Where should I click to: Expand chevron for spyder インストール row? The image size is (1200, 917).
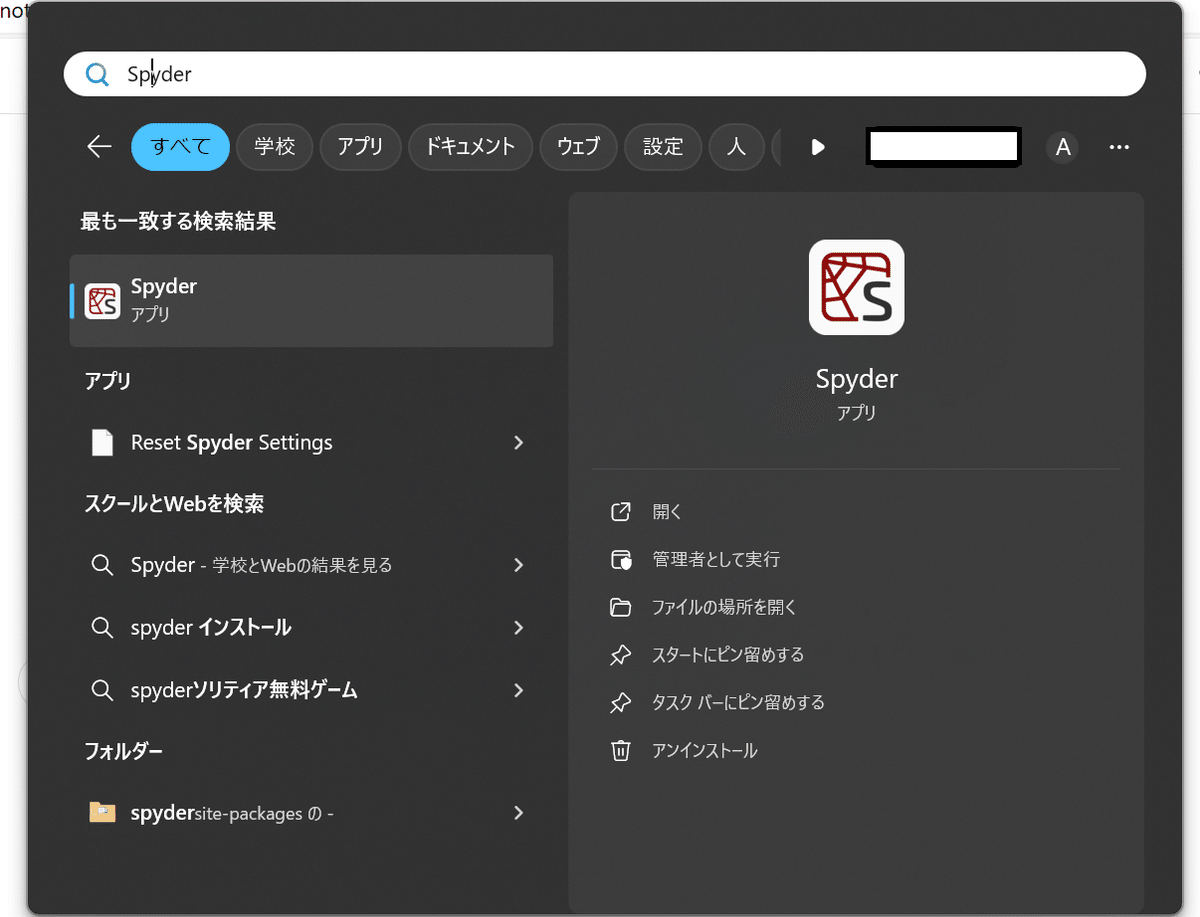[518, 628]
